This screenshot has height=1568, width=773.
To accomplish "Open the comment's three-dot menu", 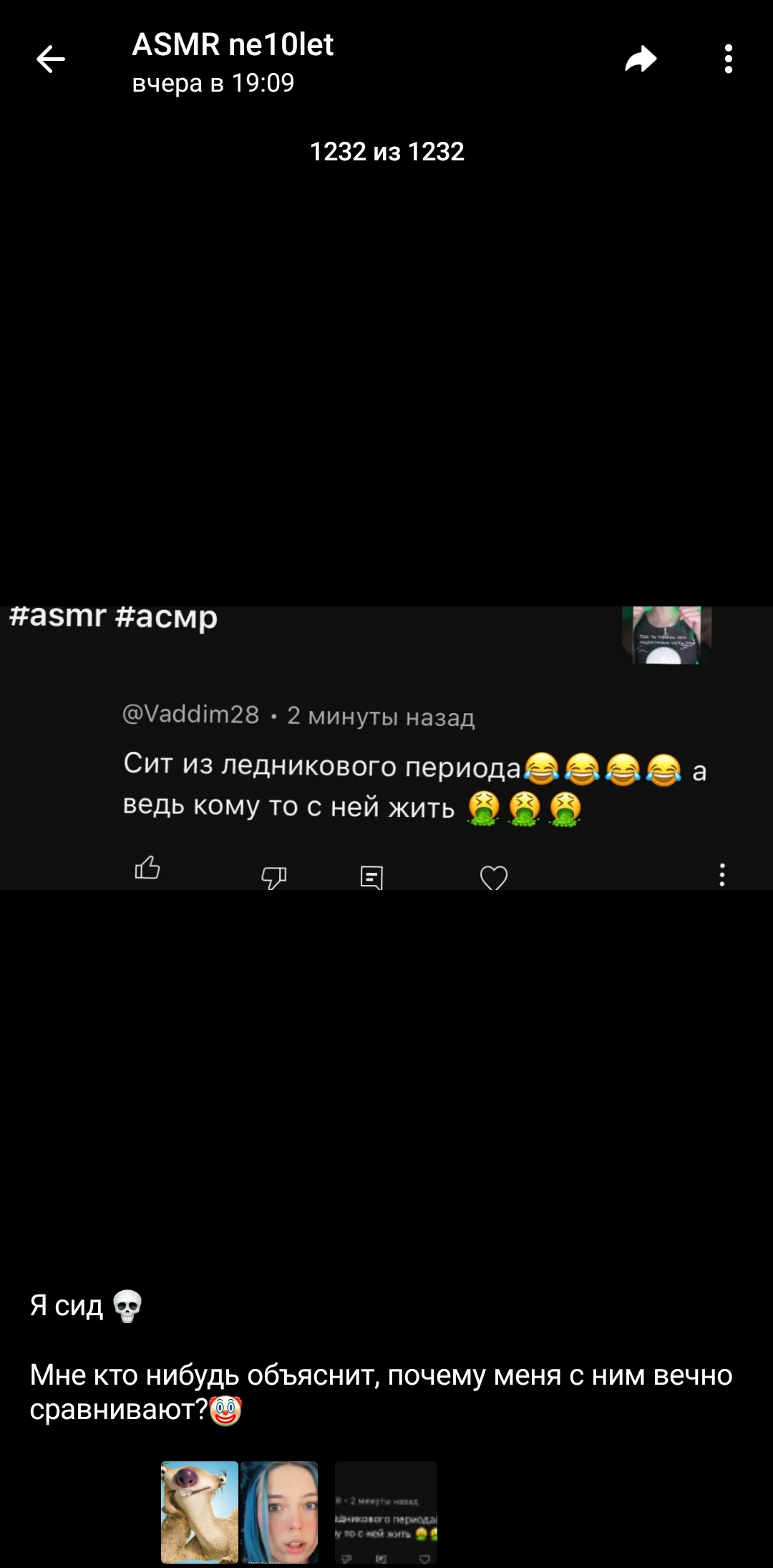I will [x=722, y=875].
